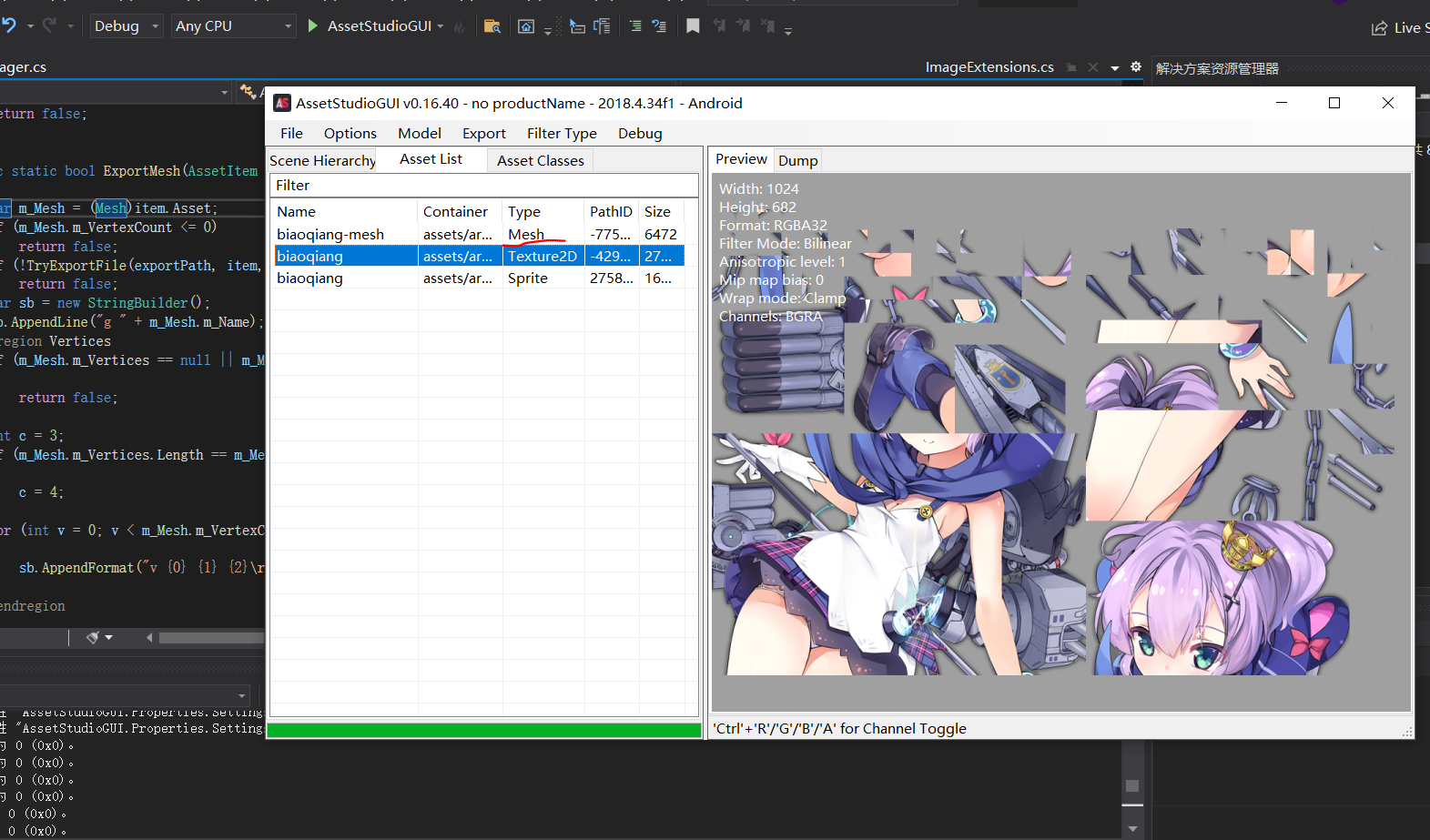Maximize the AssetStudioGUI window
This screenshot has height=840, width=1430.
point(1334,103)
